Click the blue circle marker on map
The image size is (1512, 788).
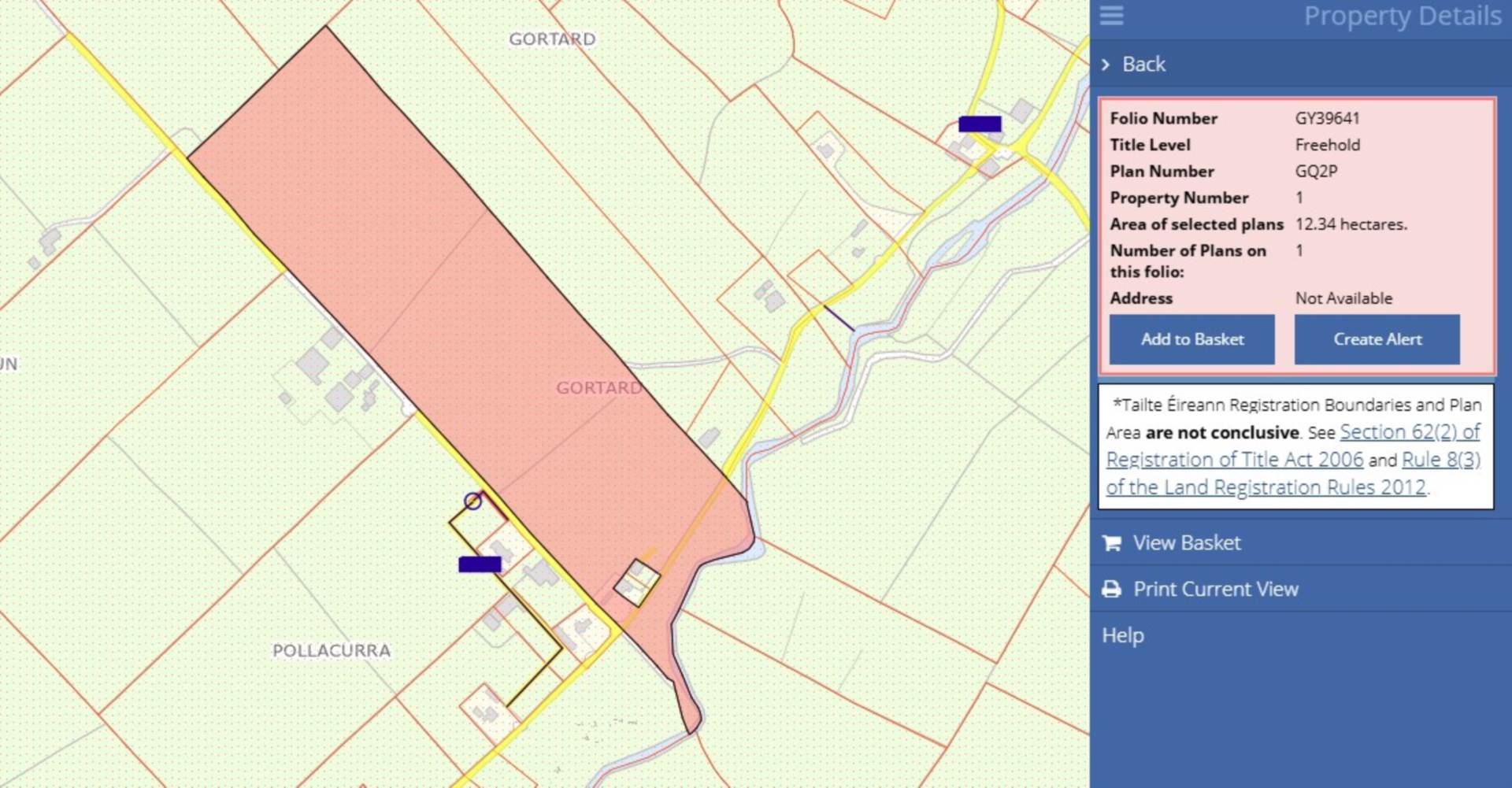[x=472, y=501]
